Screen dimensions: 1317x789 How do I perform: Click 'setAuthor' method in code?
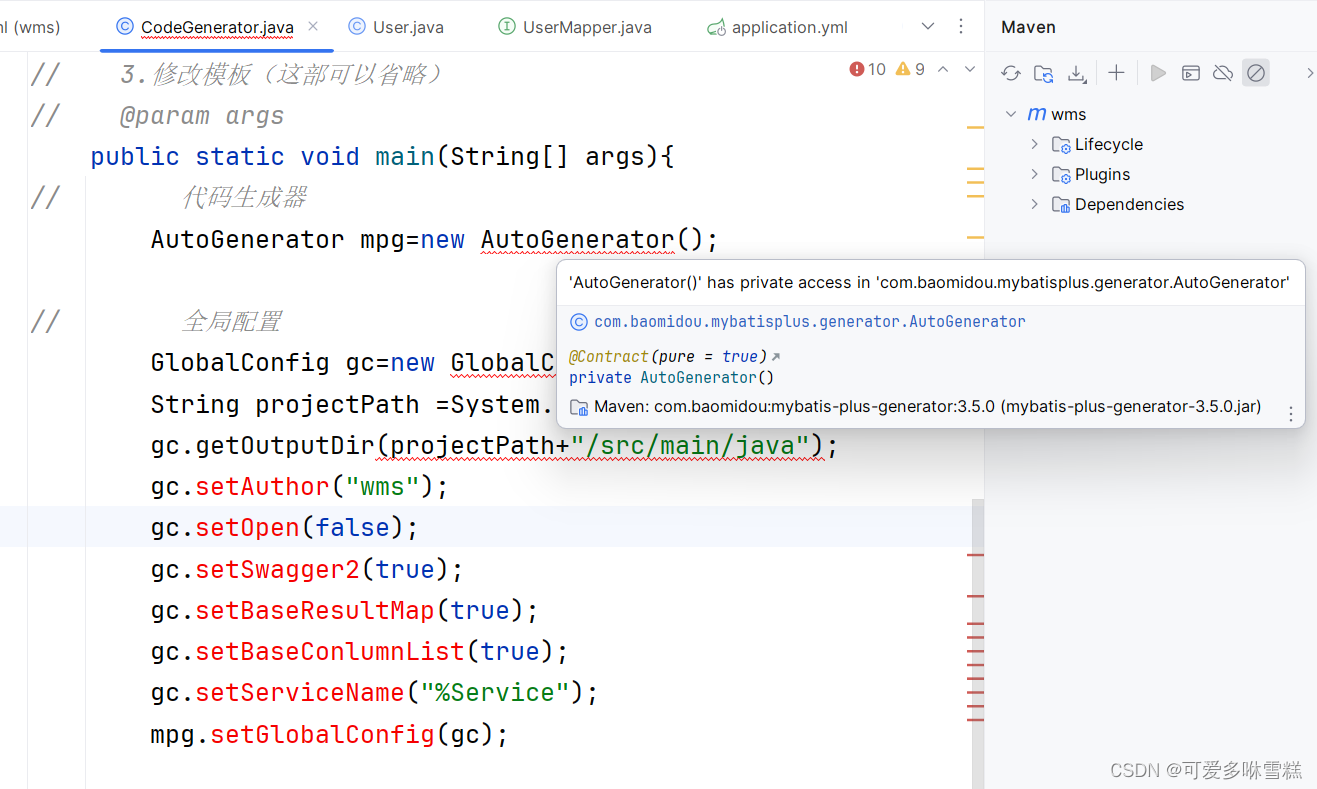pos(262,487)
